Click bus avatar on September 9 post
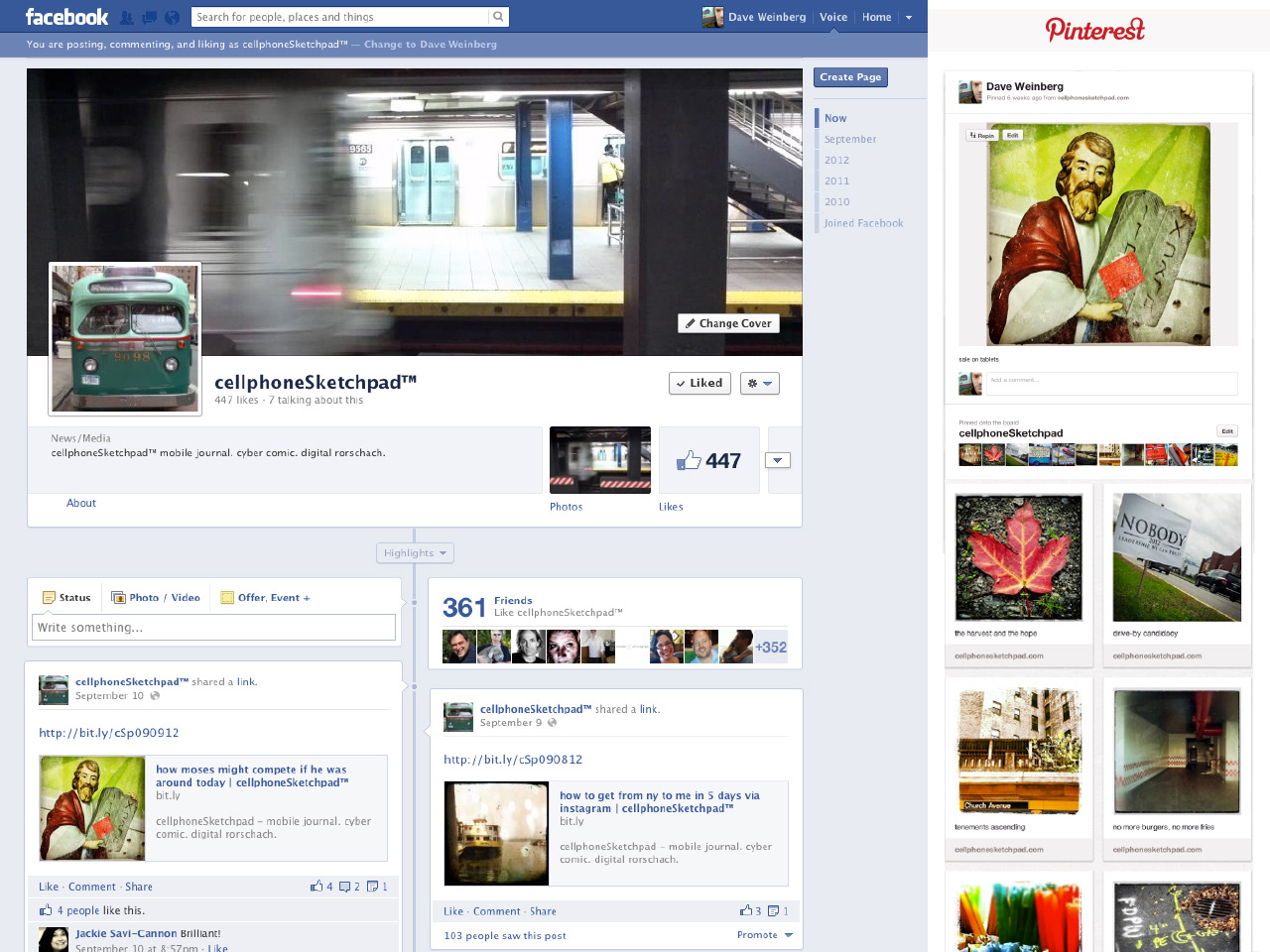 [x=458, y=717]
